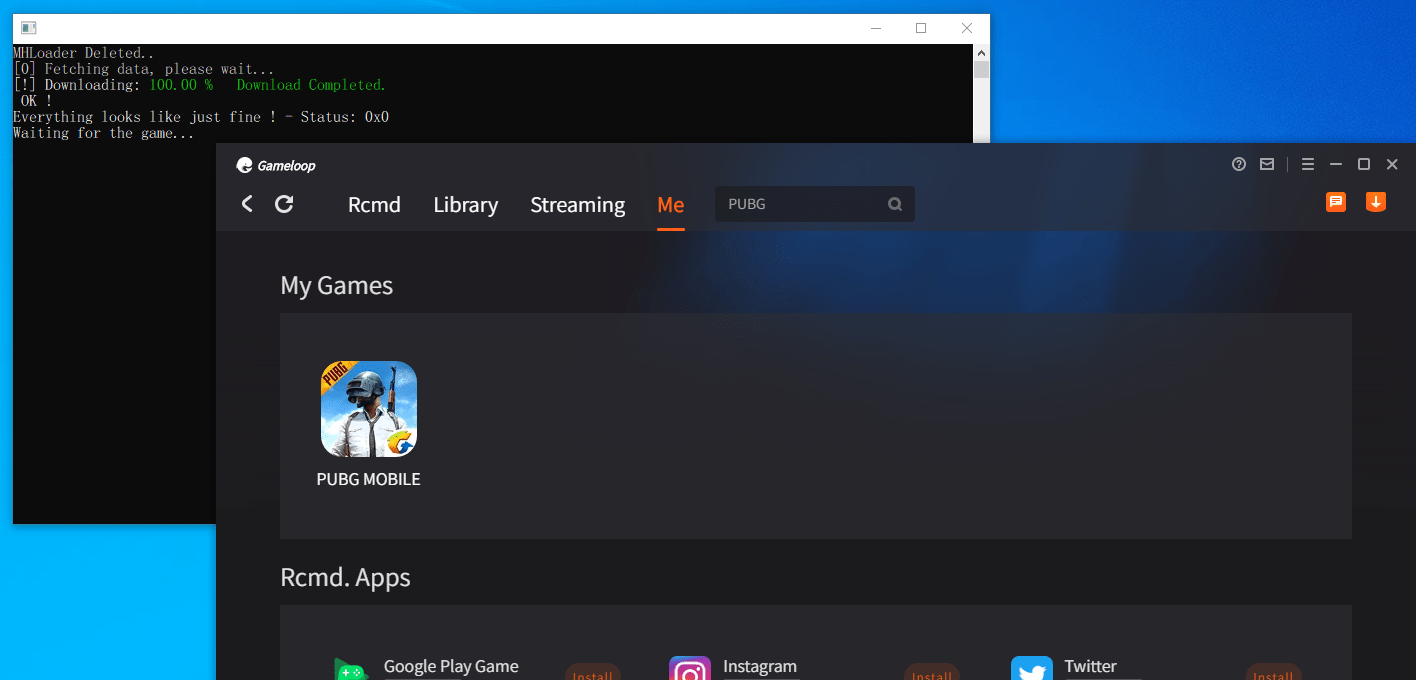Screen dimensions: 1416x680
Task: Open the Streaming tab
Action: [577, 205]
